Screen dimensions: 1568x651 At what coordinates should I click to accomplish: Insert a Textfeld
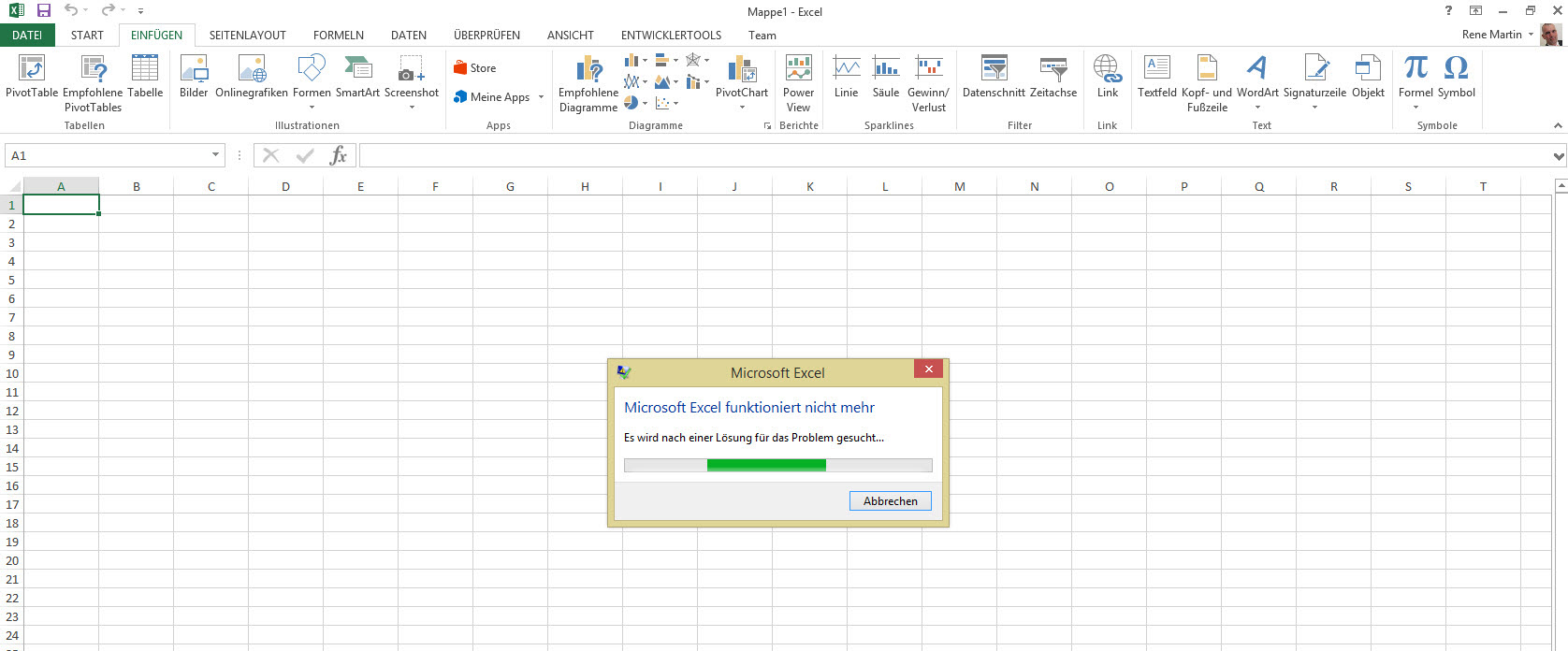pos(1157,76)
